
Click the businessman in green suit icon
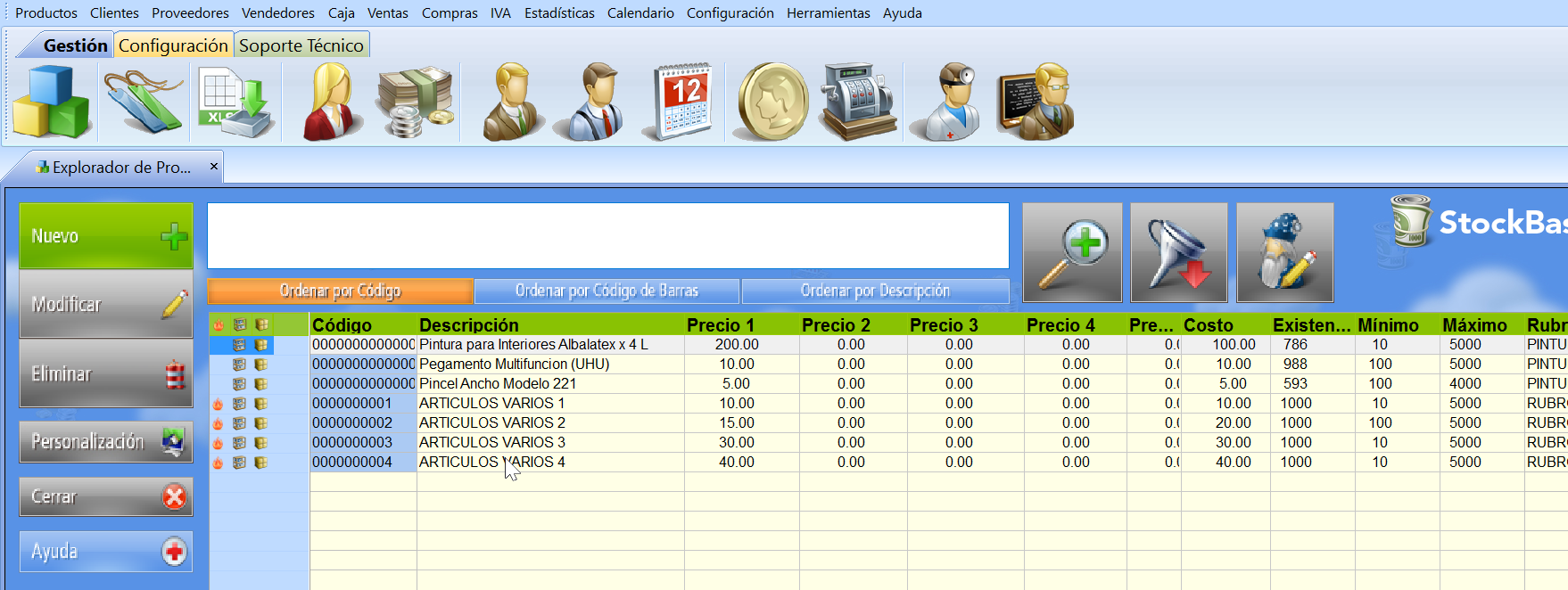click(513, 102)
